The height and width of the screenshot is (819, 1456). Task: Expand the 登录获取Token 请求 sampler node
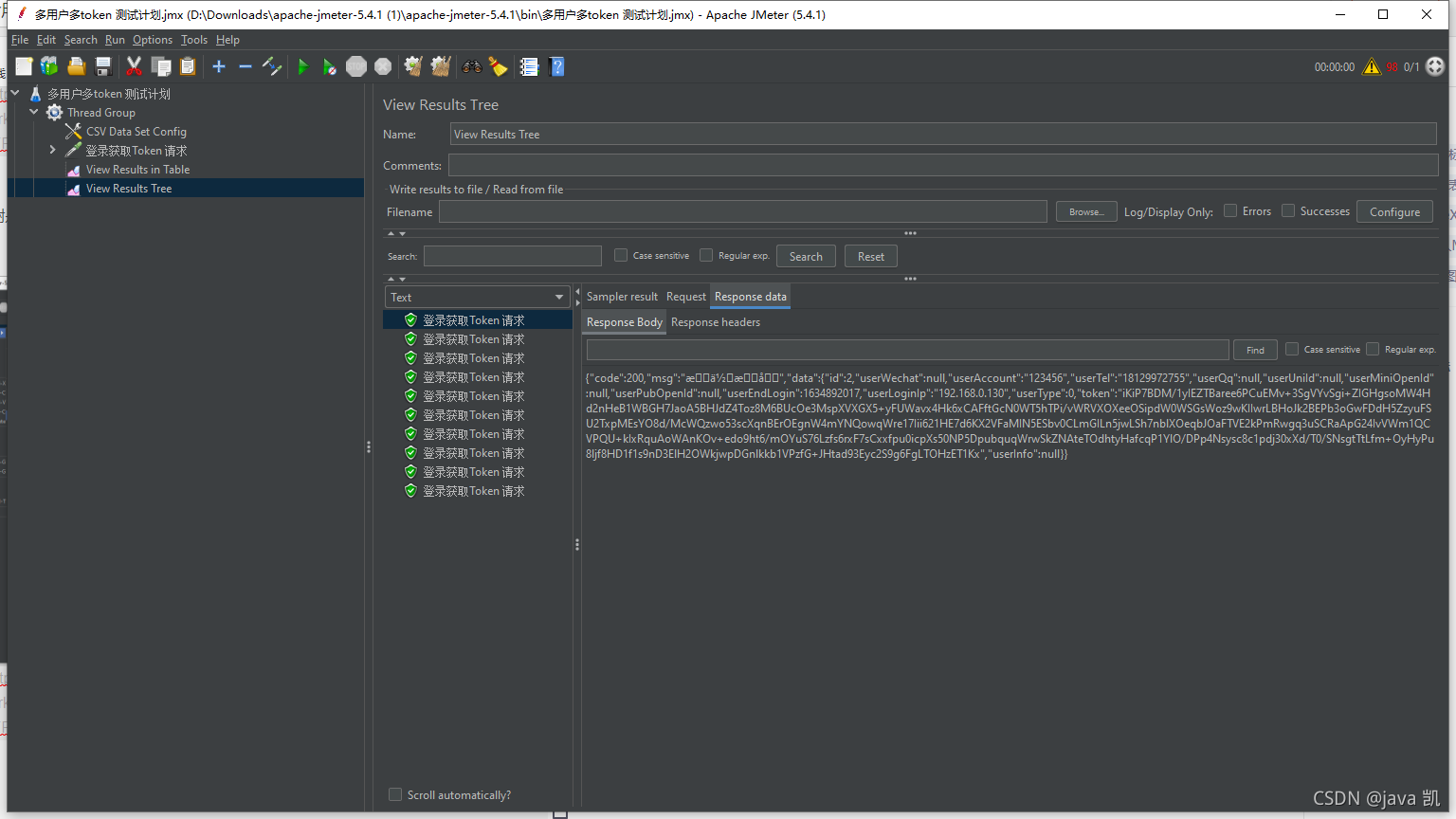click(x=53, y=150)
